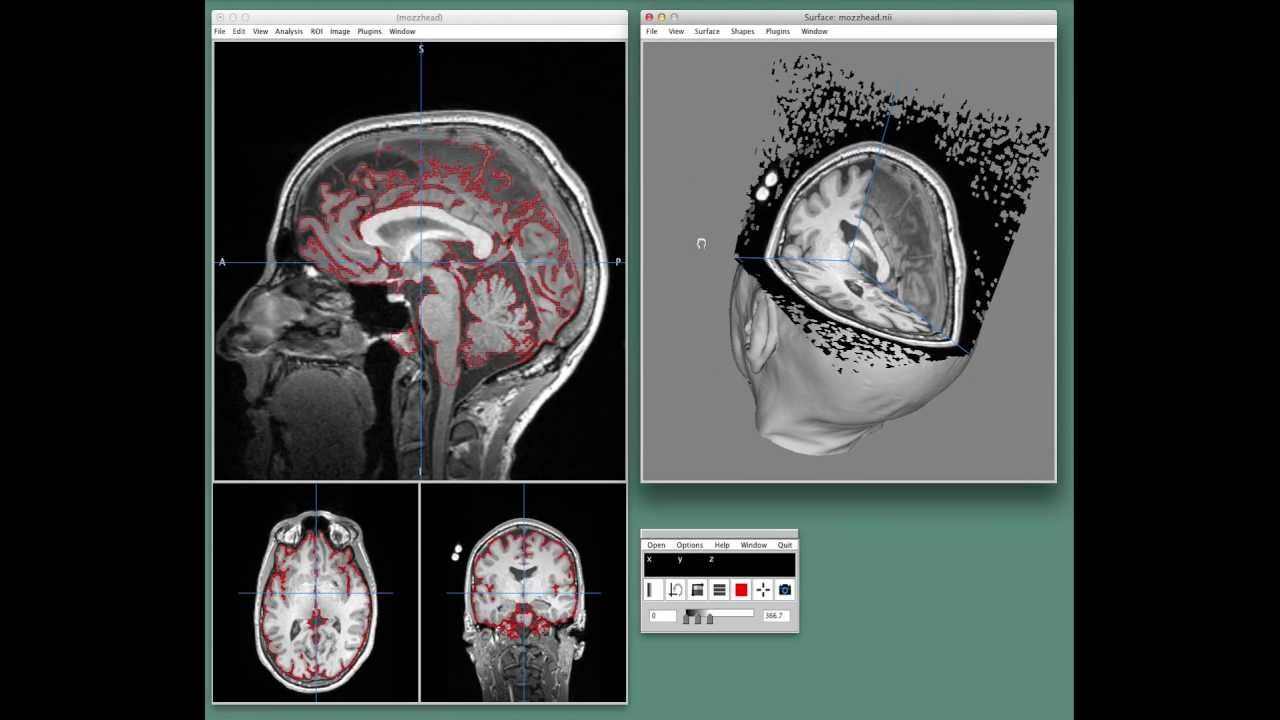Open the Open menu in tool panel

click(x=656, y=545)
